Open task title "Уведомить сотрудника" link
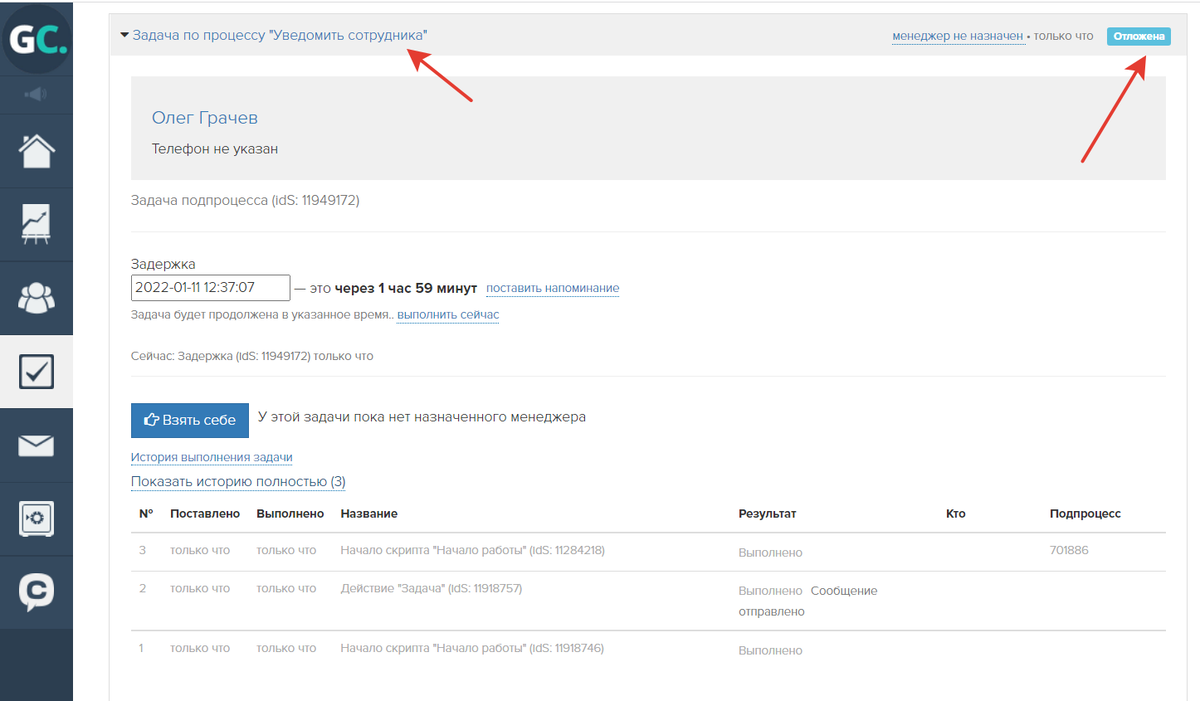 [280, 35]
